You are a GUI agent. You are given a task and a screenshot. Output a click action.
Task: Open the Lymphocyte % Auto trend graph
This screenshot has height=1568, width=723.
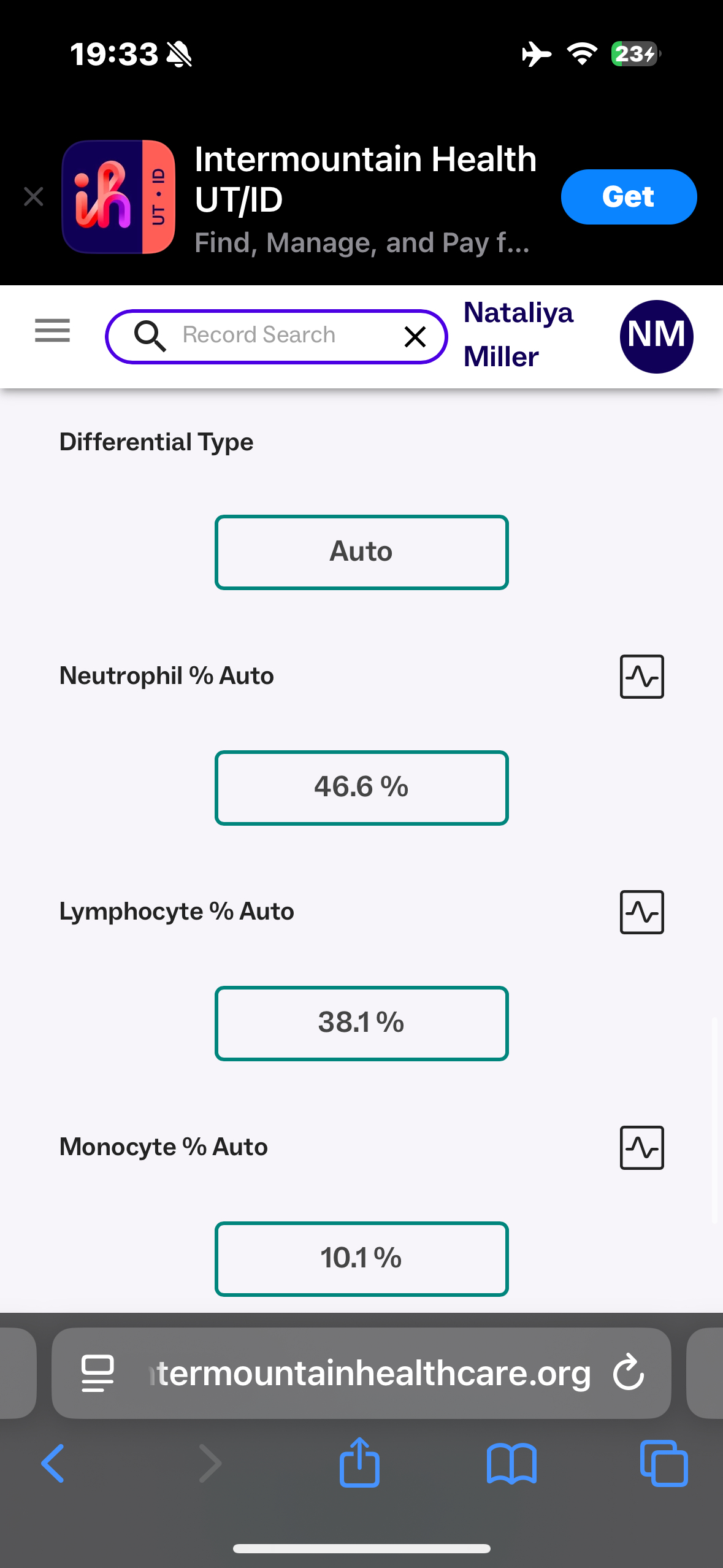click(641, 912)
